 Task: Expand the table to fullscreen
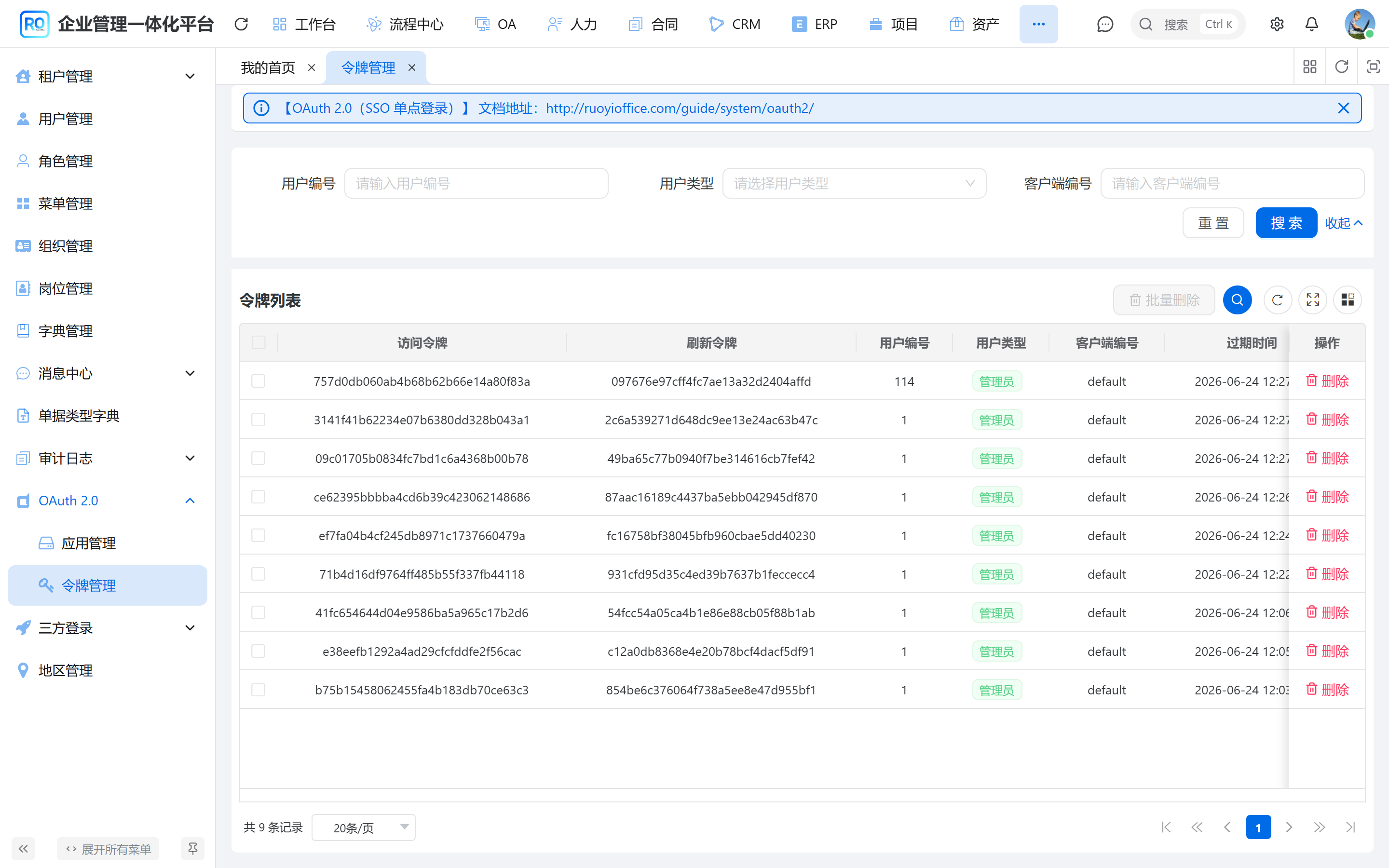[x=1313, y=299]
